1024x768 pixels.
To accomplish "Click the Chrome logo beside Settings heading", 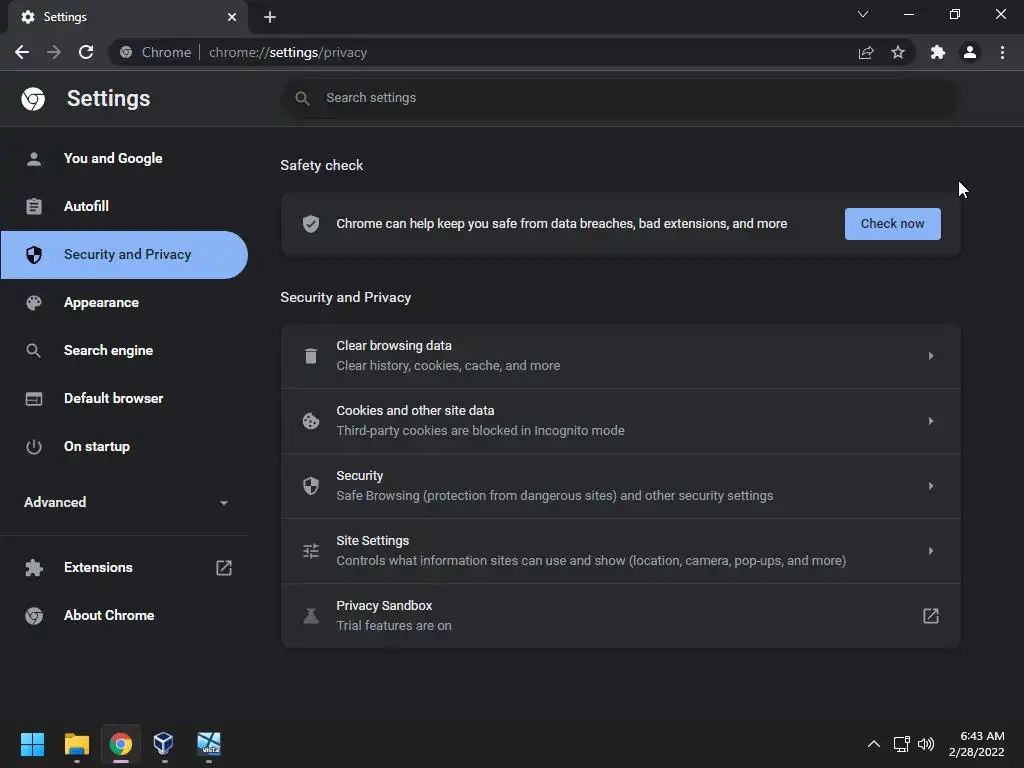I will tap(33, 99).
